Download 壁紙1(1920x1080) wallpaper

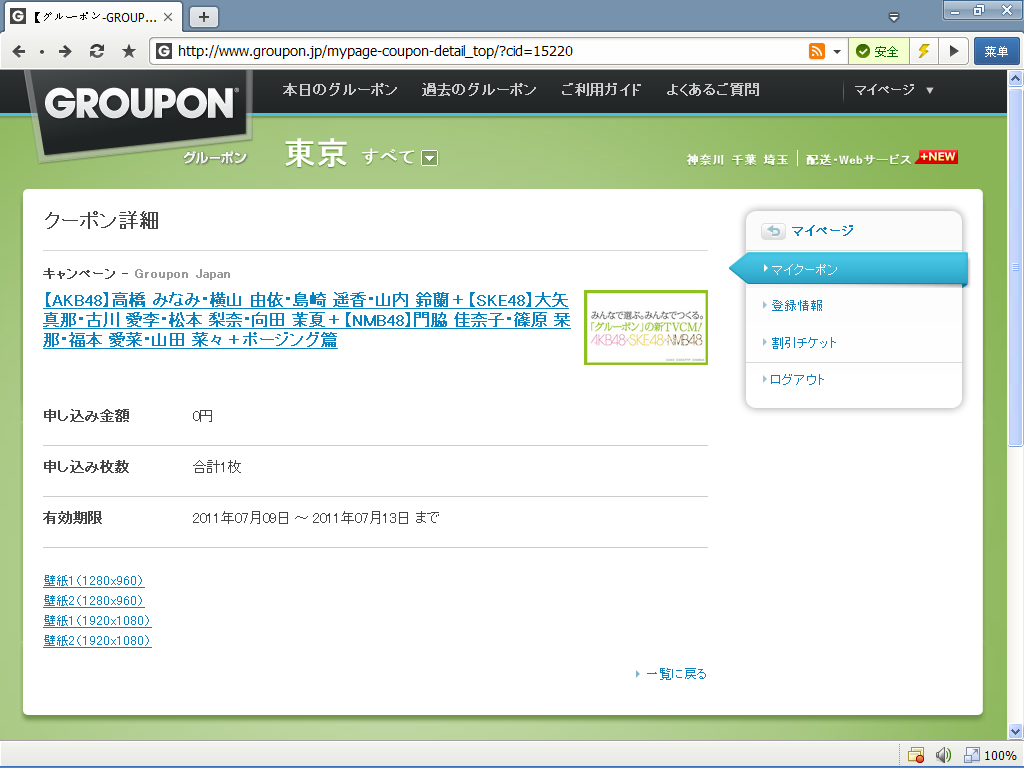[x=97, y=620]
